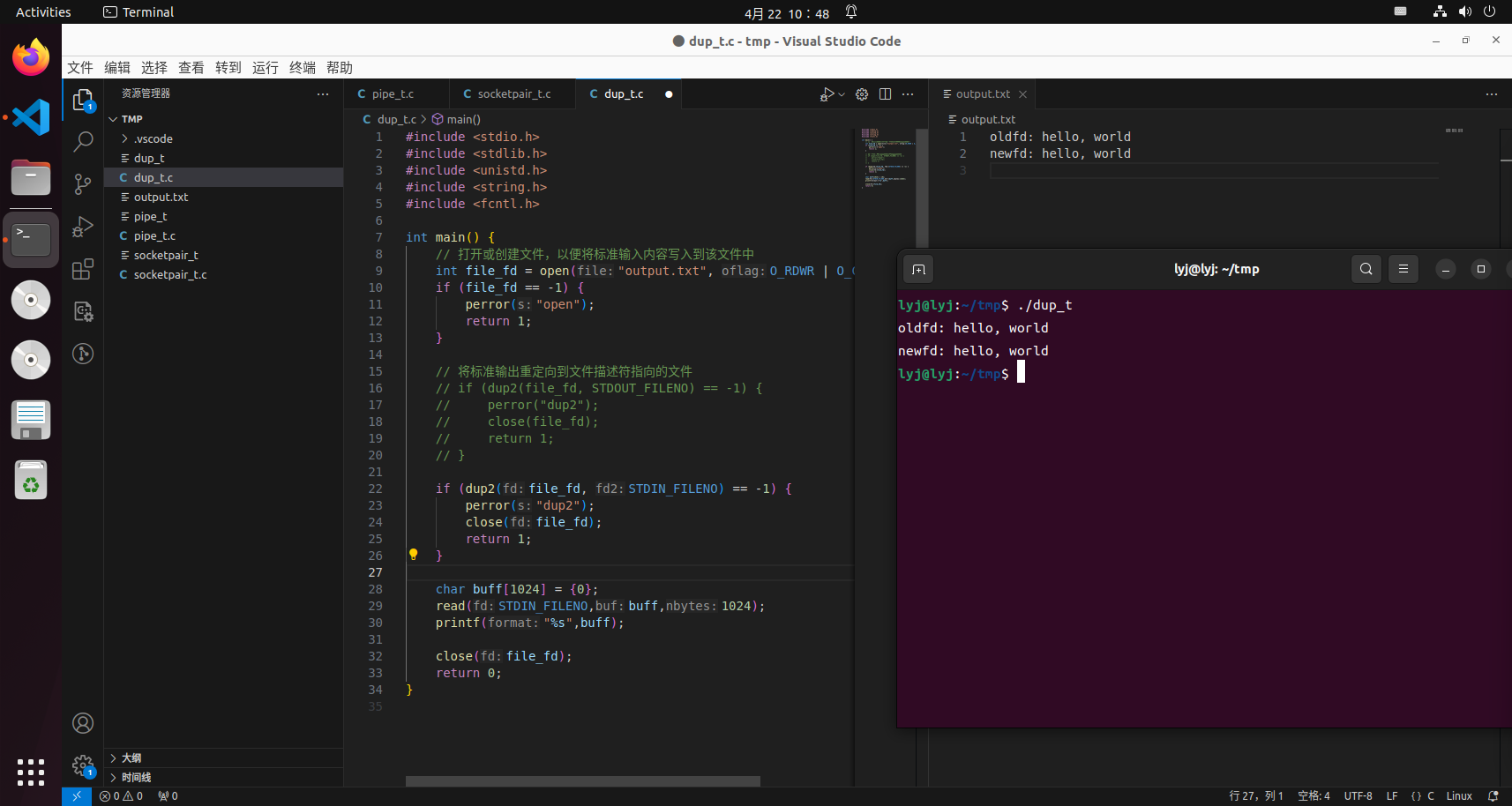
Task: Open the Manage gear in the activity bar
Action: coord(83,765)
